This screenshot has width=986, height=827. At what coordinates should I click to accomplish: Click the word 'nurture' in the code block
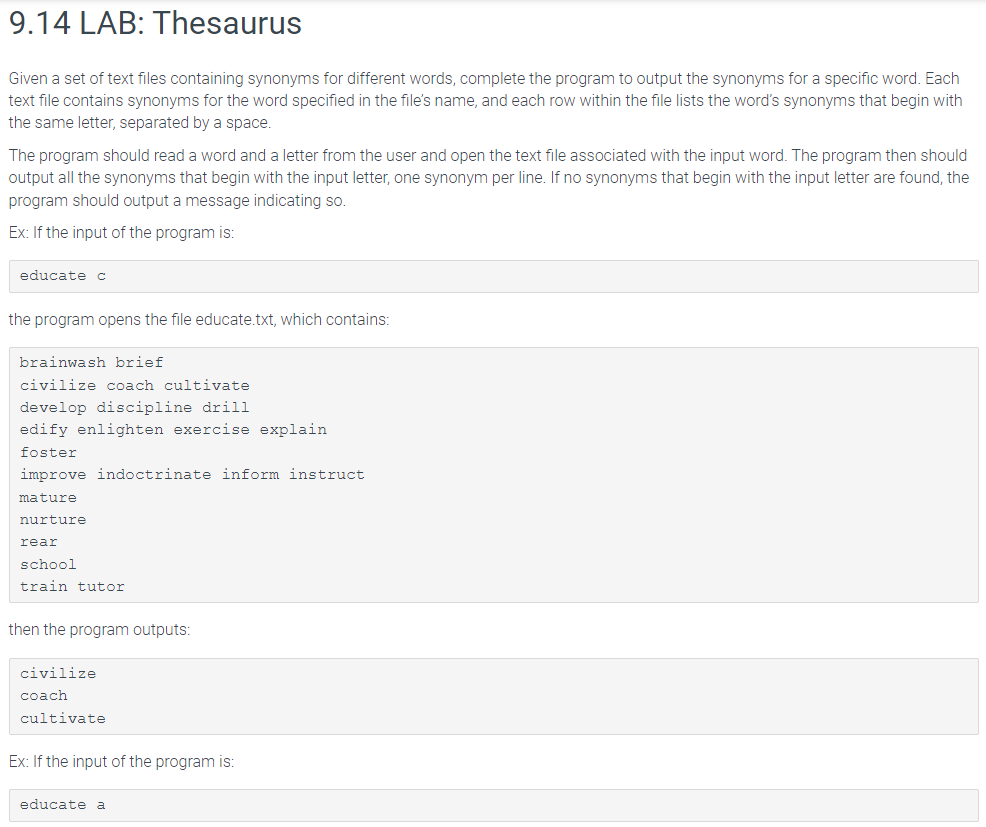53,519
